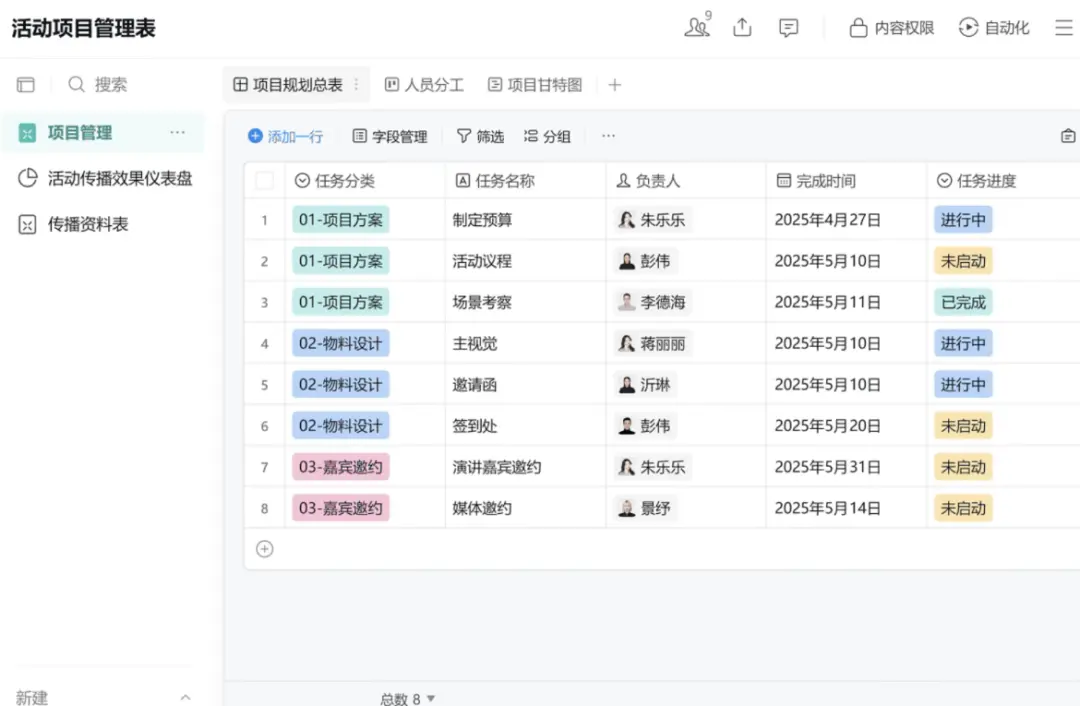
Task: Collapse the 新建 section at sidebar bottom
Action: tap(184, 697)
